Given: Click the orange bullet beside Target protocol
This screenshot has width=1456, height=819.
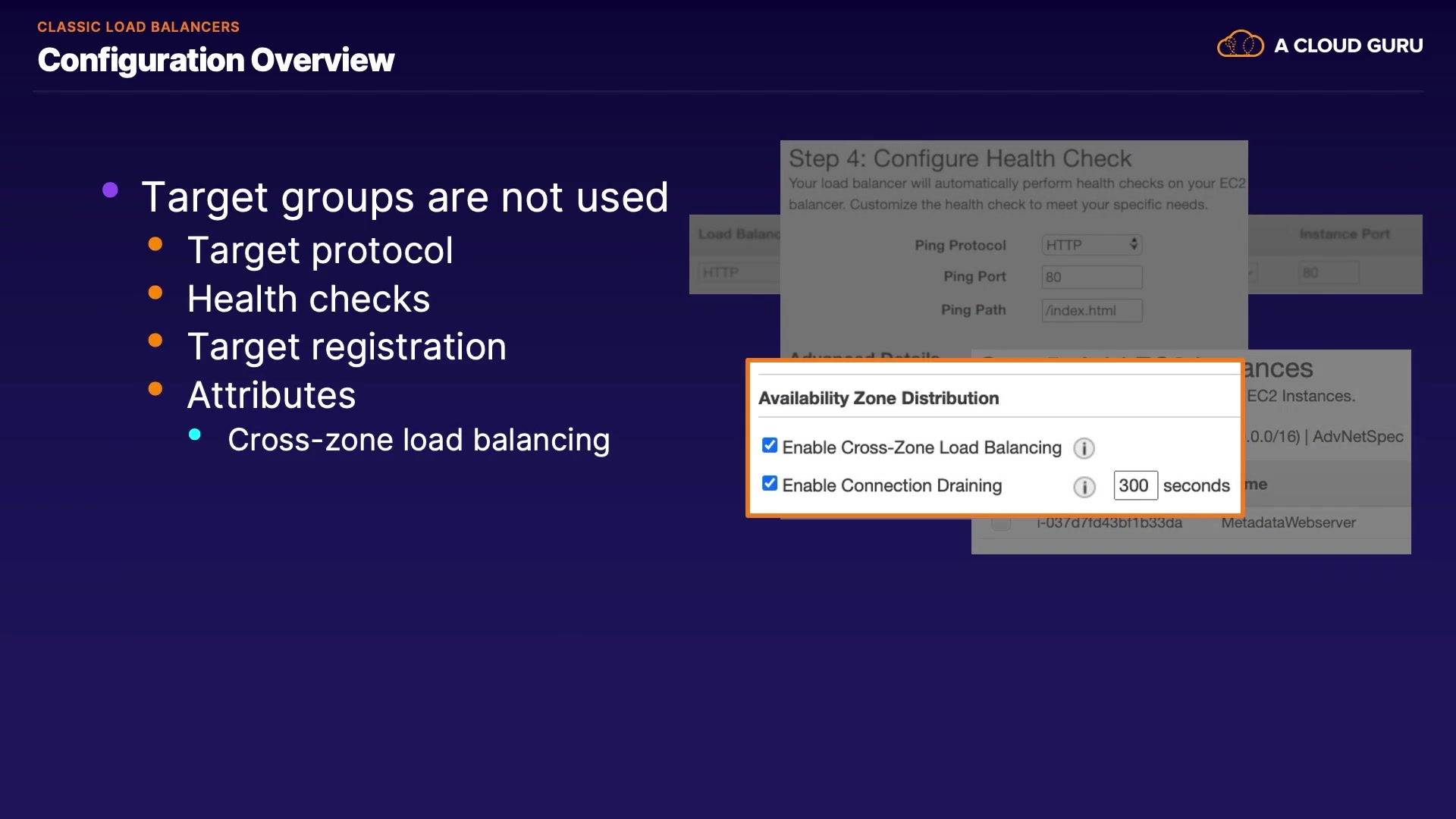Looking at the screenshot, I should coord(155,244).
